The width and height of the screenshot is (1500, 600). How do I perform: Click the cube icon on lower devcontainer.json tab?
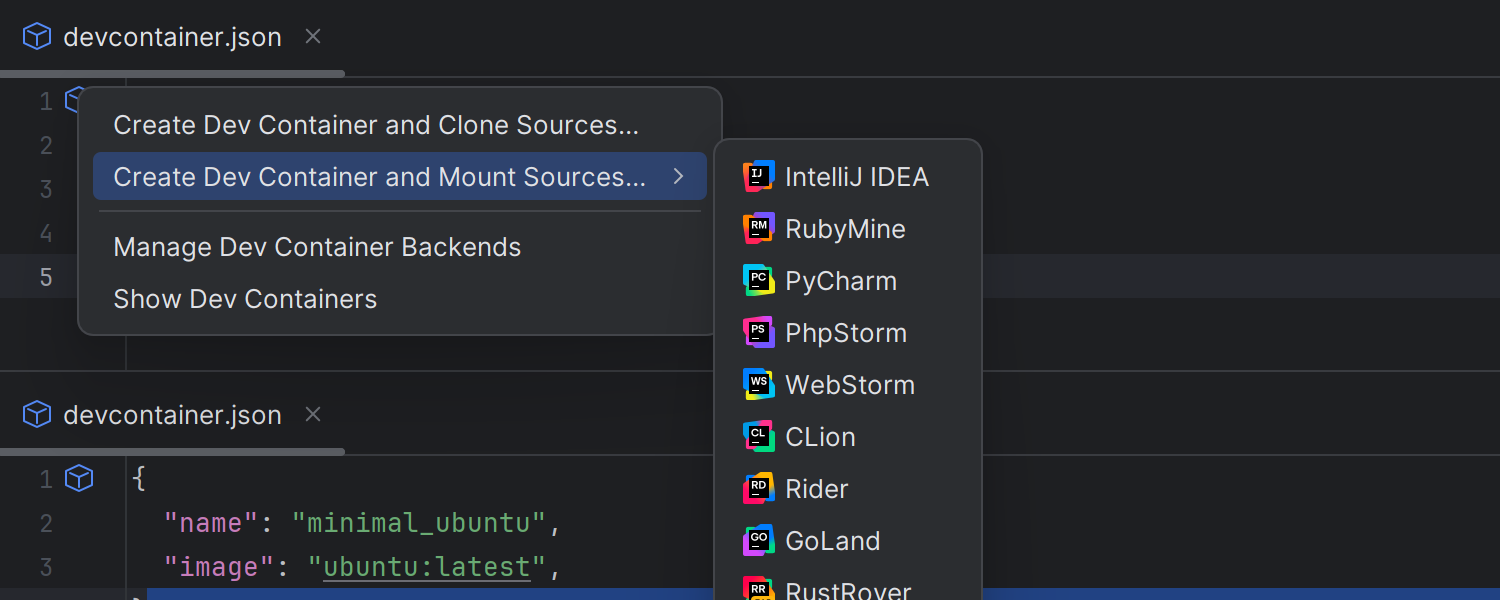37,414
